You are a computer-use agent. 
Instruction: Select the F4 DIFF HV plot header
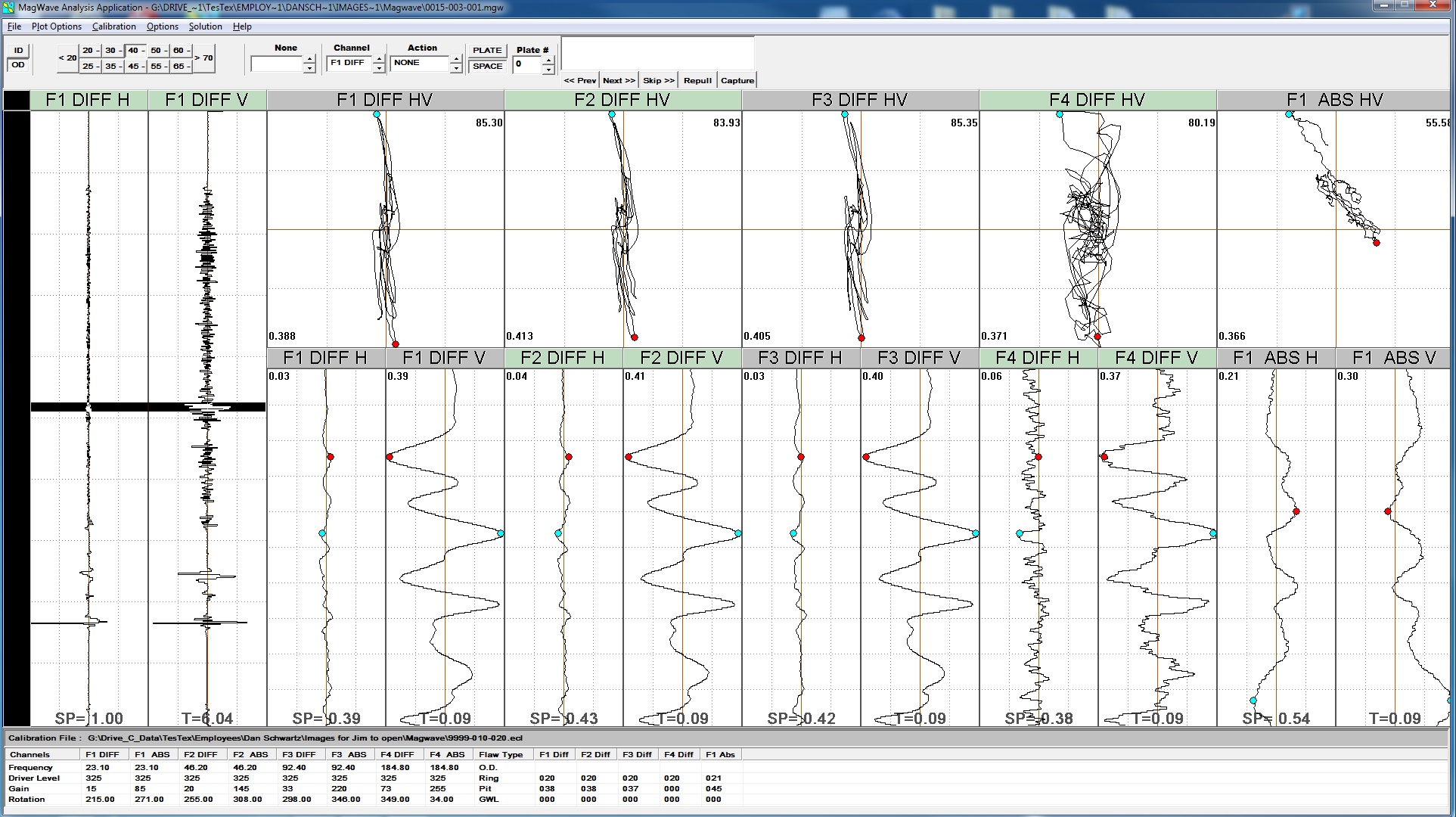pos(1098,100)
